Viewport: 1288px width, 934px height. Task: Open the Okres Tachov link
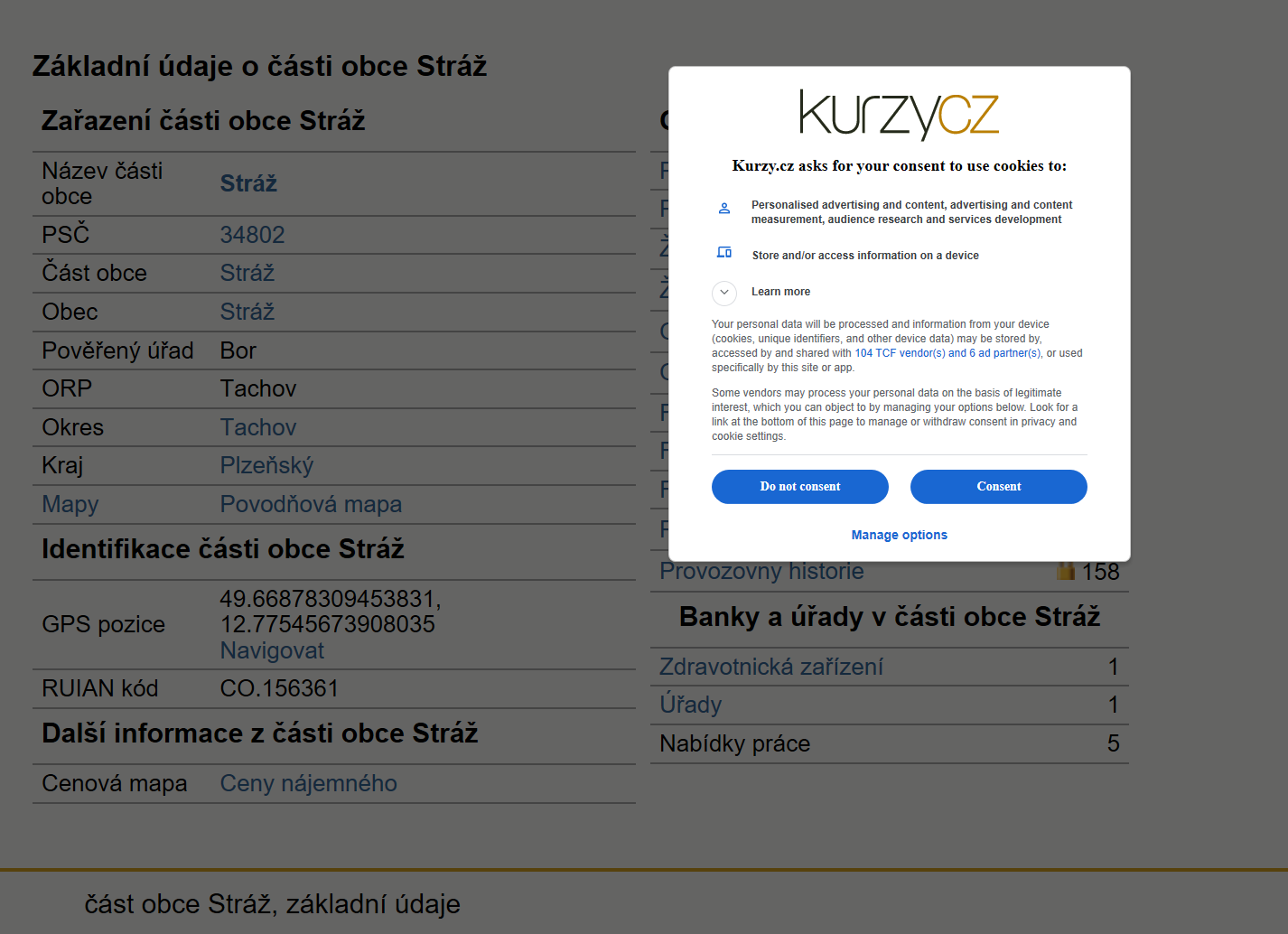point(258,427)
